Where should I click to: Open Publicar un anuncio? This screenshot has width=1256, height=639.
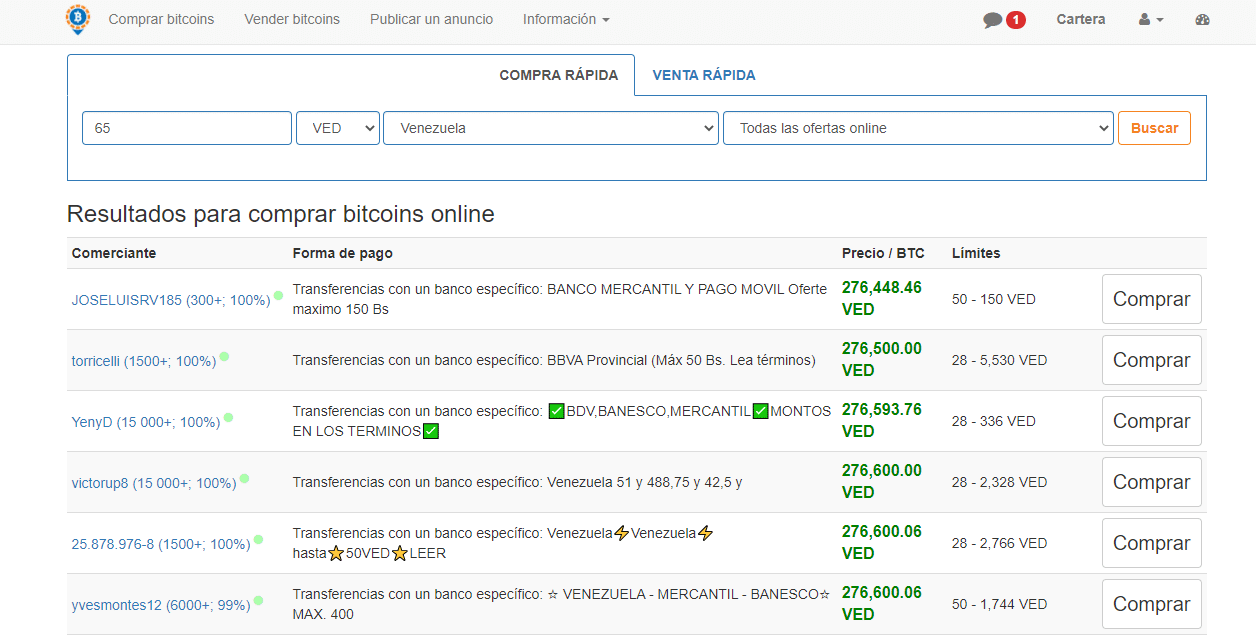pyautogui.click(x=431, y=19)
